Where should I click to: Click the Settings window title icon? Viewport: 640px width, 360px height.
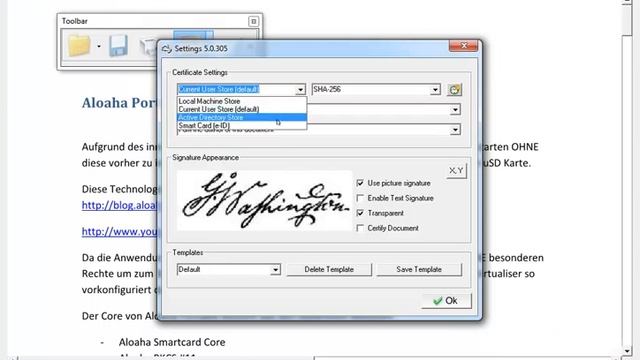pyautogui.click(x=167, y=49)
